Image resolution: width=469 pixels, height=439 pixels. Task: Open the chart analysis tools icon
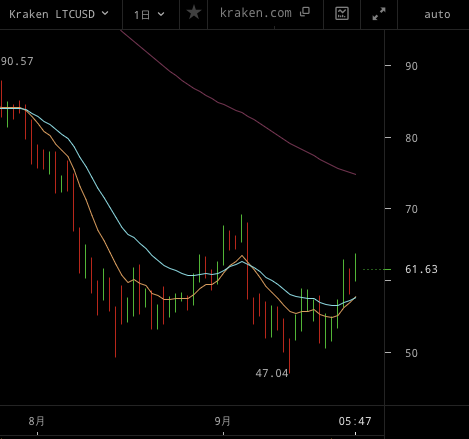(x=342, y=14)
